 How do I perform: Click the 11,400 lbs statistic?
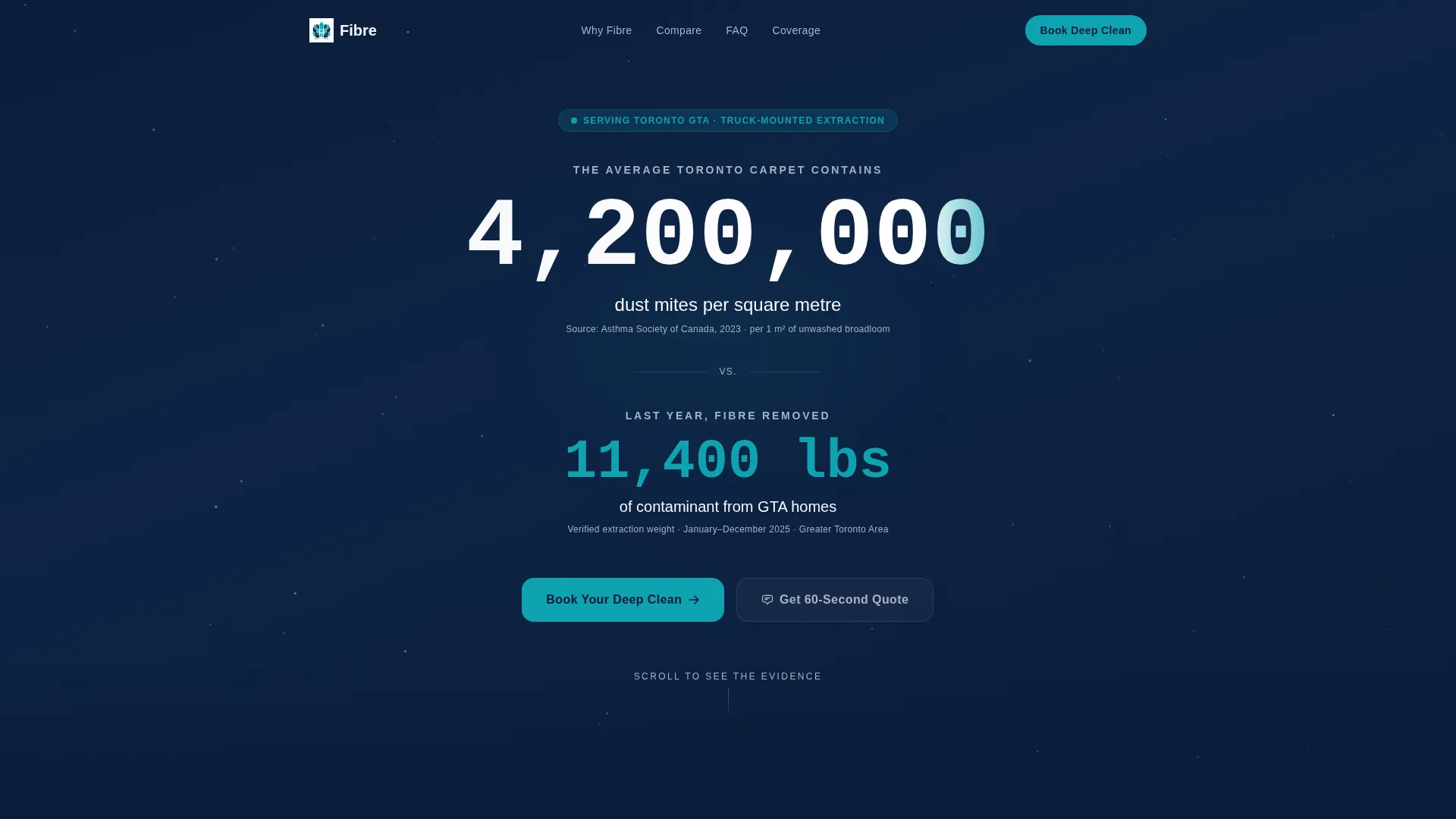pyautogui.click(x=728, y=461)
